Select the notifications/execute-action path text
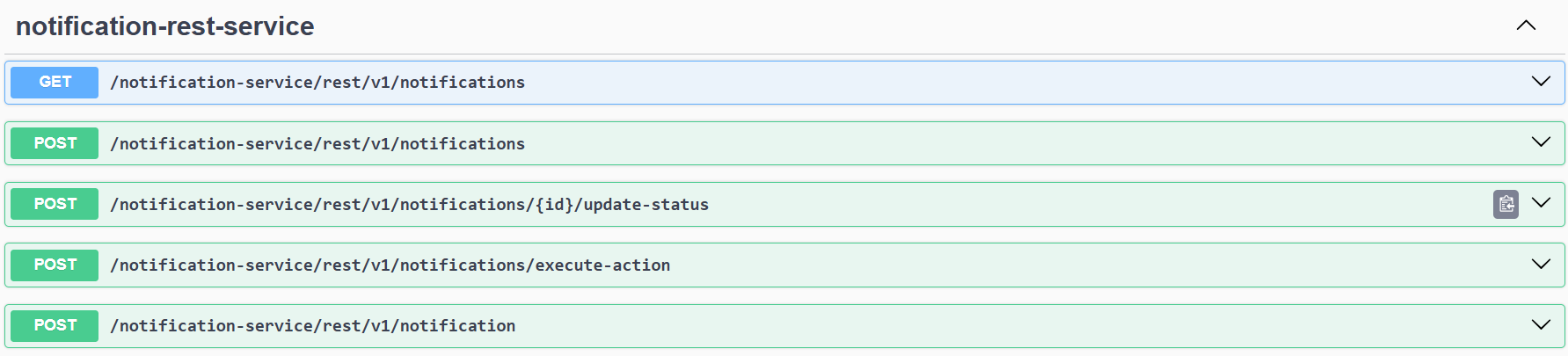Image resolution: width=1568 pixels, height=356 pixels. tap(390, 265)
